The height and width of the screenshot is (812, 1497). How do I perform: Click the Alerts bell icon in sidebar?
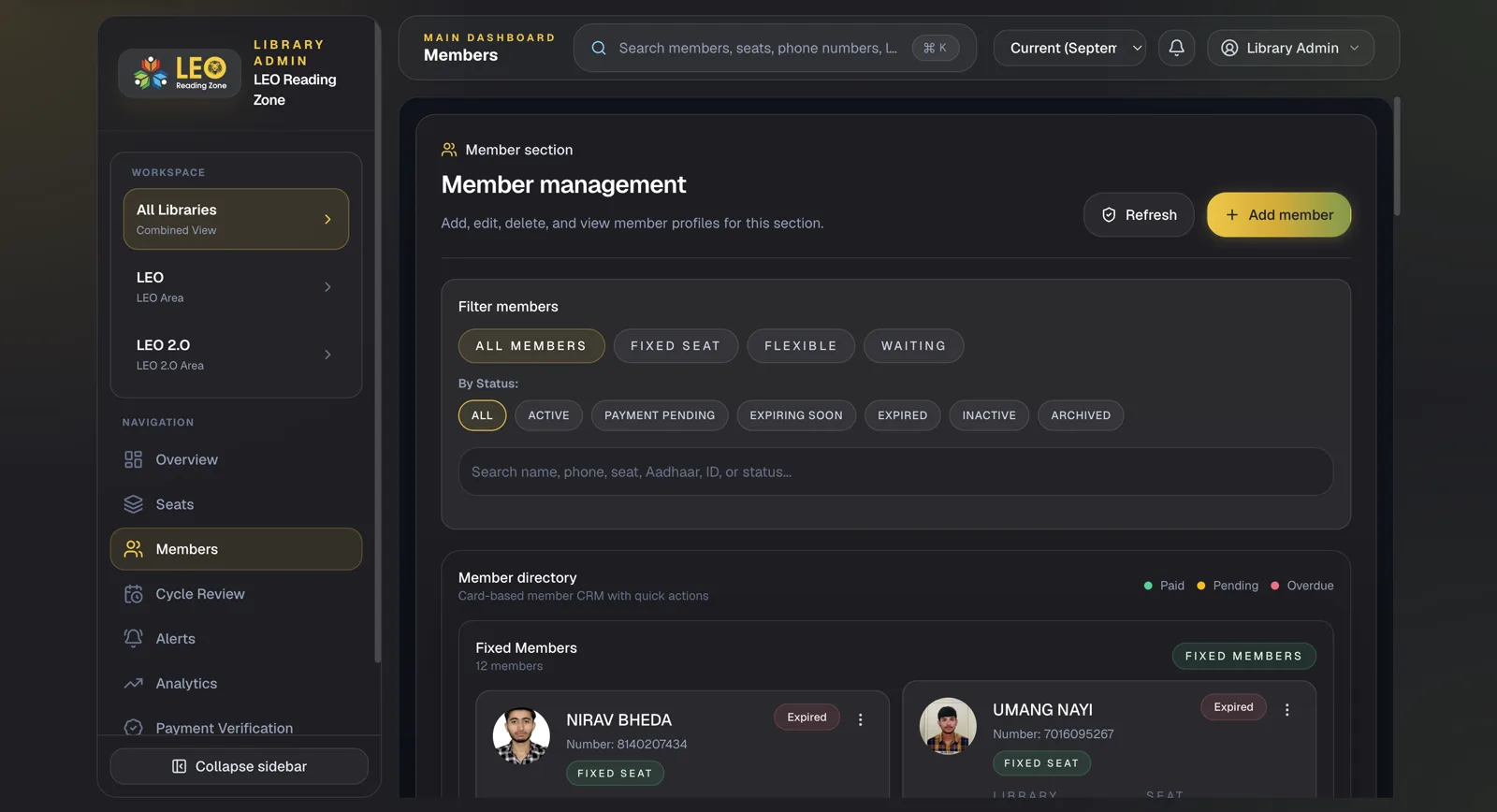click(x=134, y=638)
